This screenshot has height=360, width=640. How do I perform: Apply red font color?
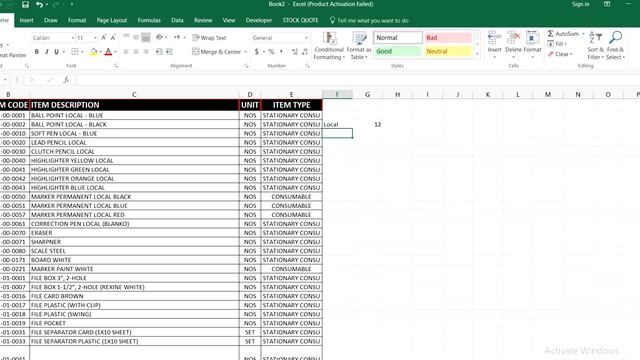pos(108,52)
